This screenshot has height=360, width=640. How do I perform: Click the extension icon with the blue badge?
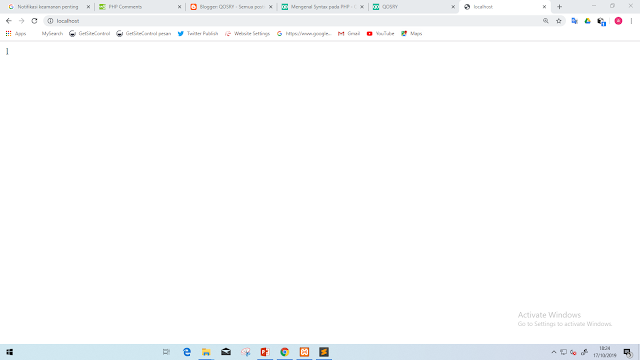click(601, 21)
